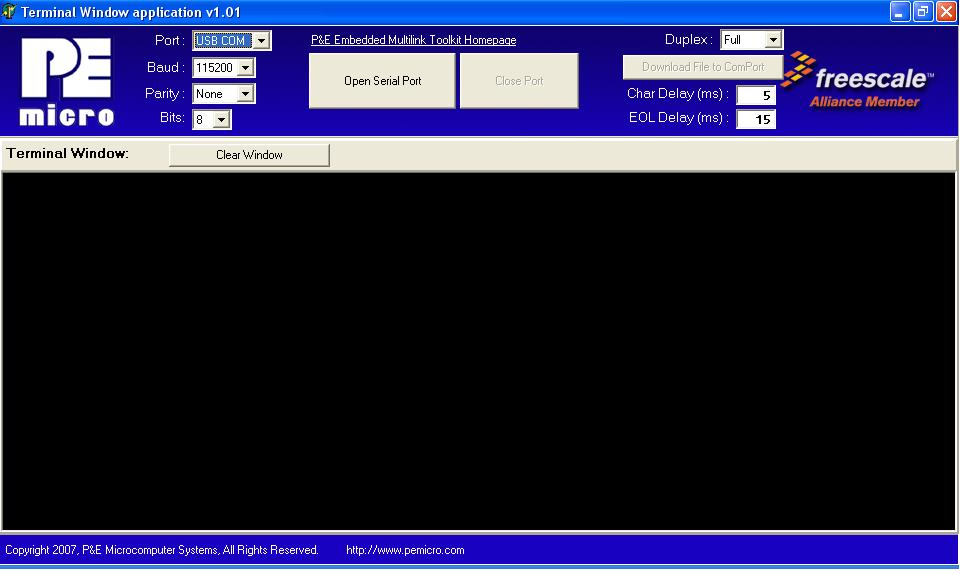Click the pemicro.com URL in the status bar
Screen dimensions: 960x574
[x=405, y=550]
